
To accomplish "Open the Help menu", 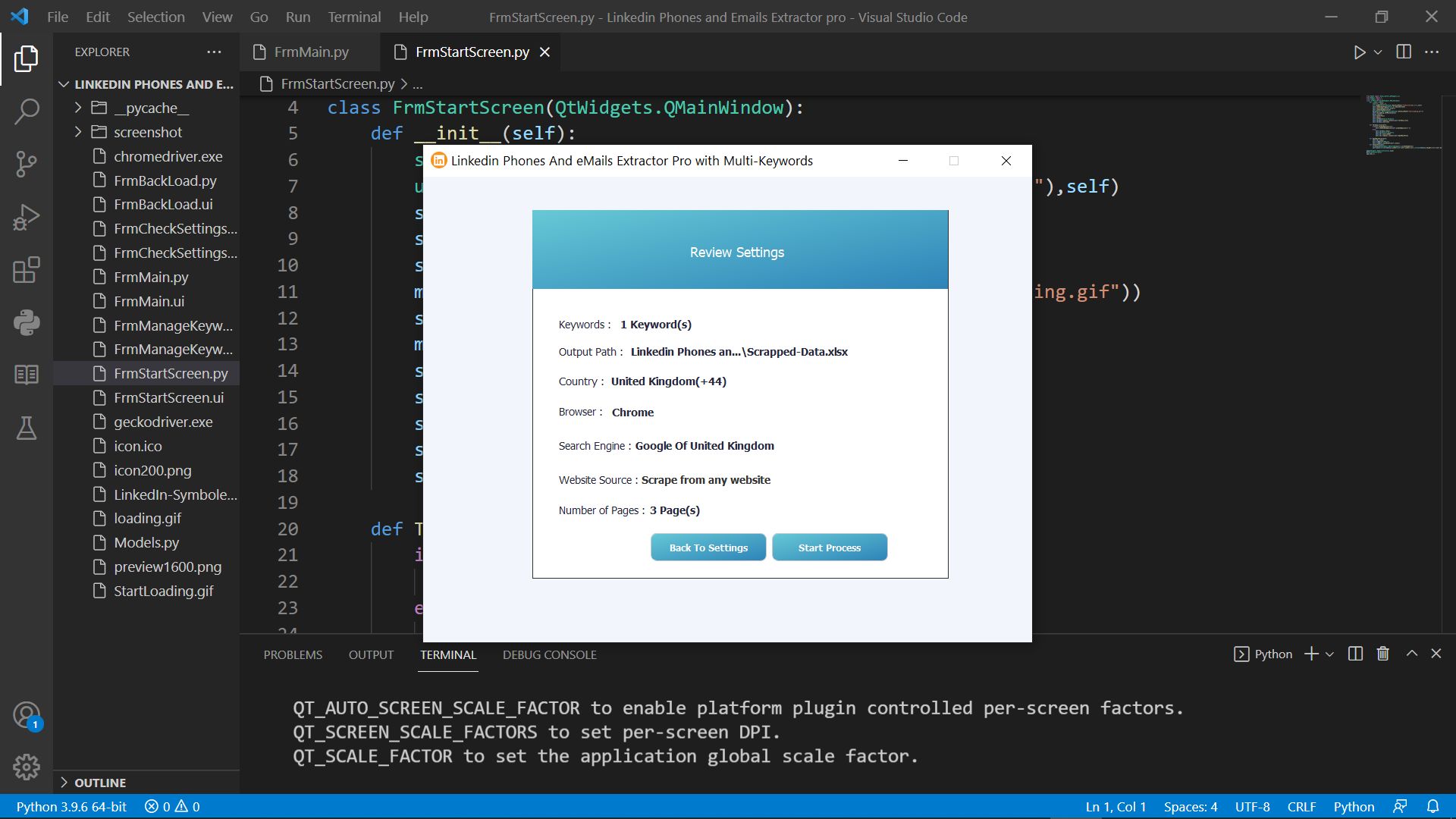I will tap(413, 17).
